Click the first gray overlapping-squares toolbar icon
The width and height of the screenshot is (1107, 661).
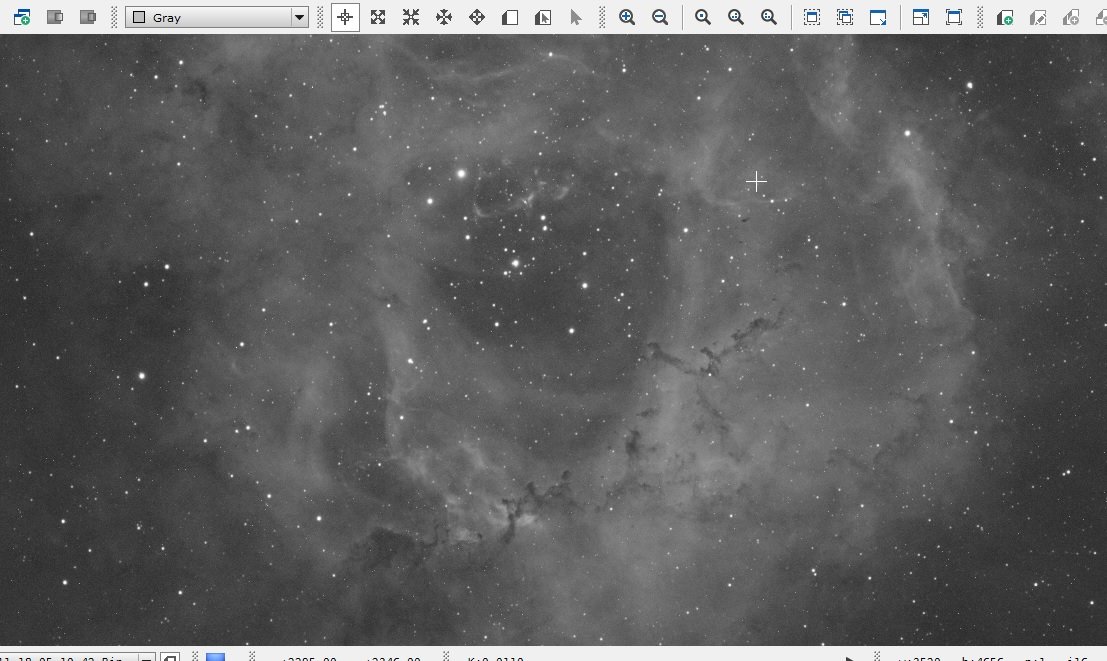pyautogui.click(x=55, y=17)
